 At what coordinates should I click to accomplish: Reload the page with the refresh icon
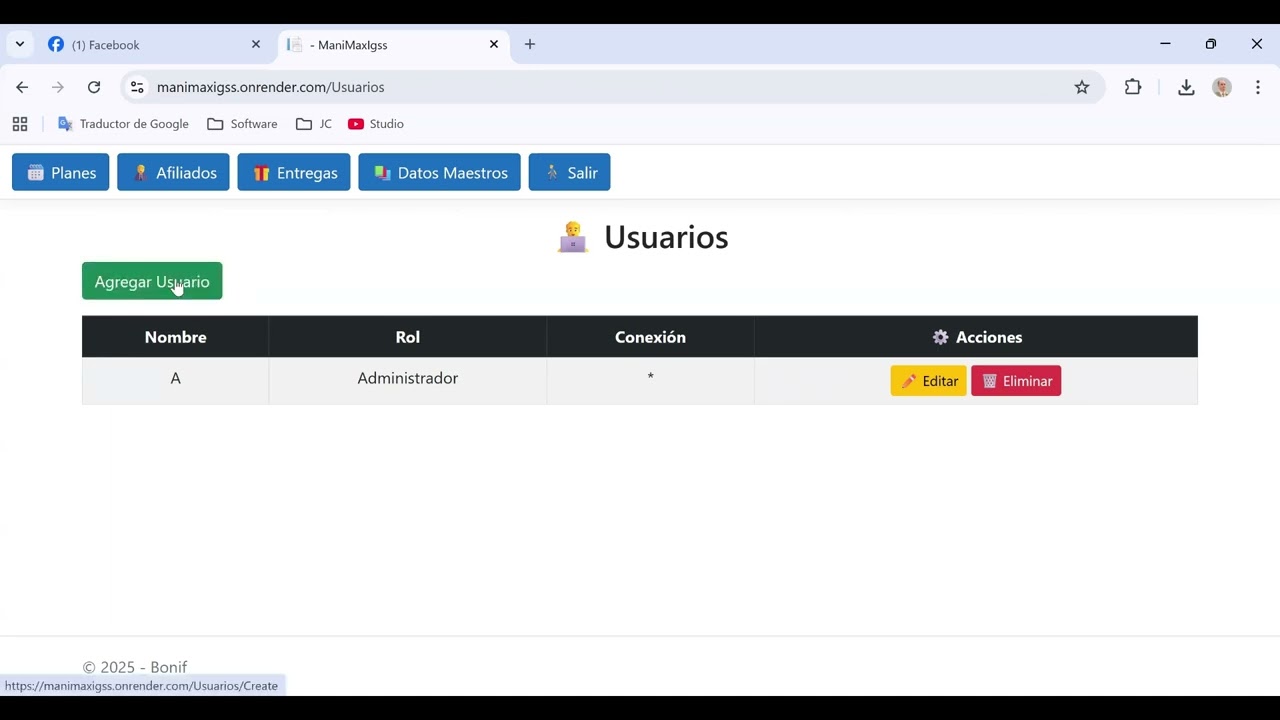point(94,87)
